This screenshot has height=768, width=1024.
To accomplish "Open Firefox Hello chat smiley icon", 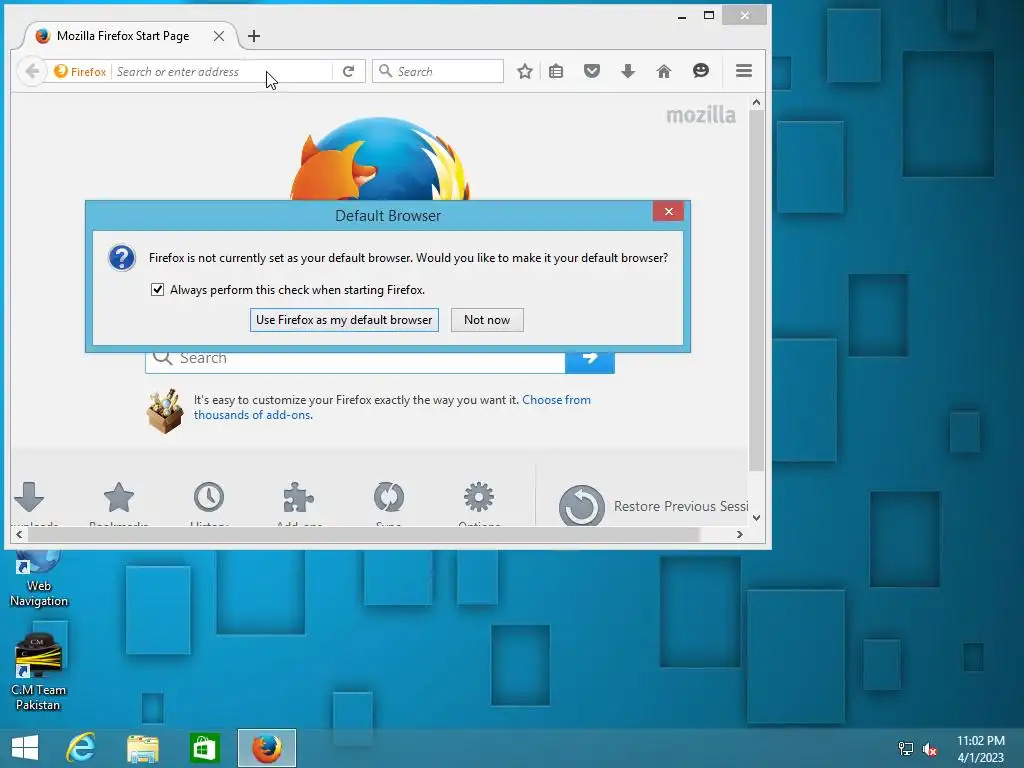I will [x=701, y=71].
